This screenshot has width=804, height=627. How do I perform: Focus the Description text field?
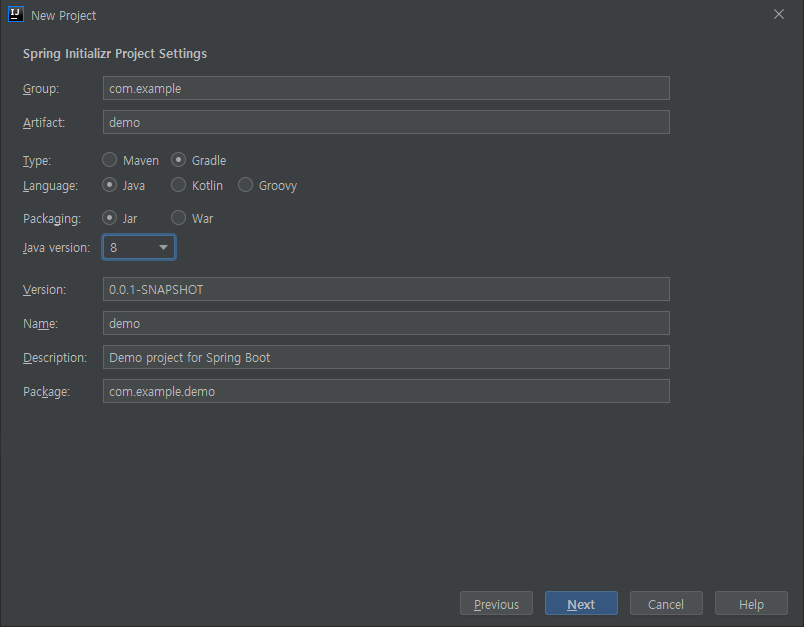pos(386,357)
